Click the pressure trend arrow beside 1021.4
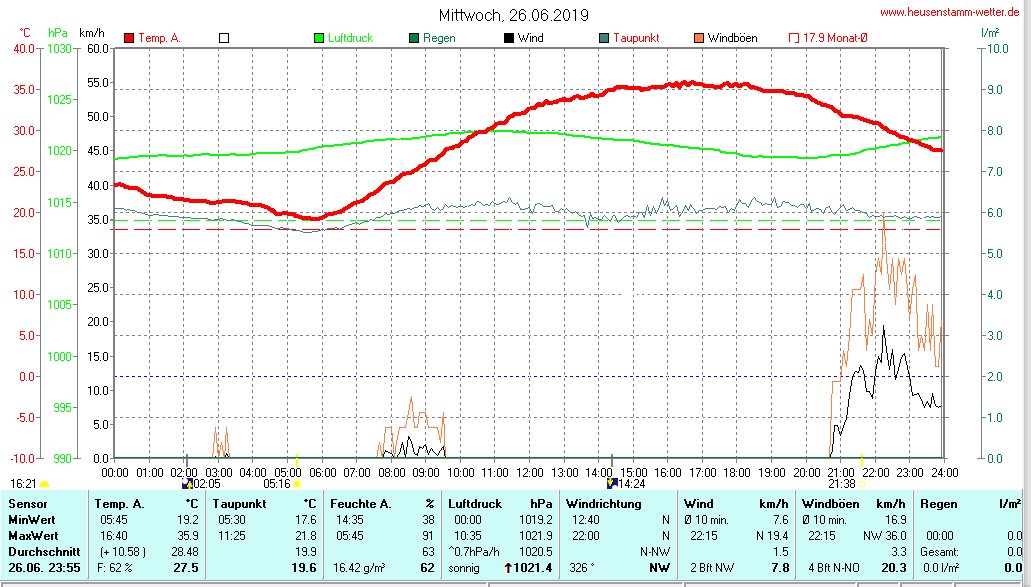 [508, 568]
